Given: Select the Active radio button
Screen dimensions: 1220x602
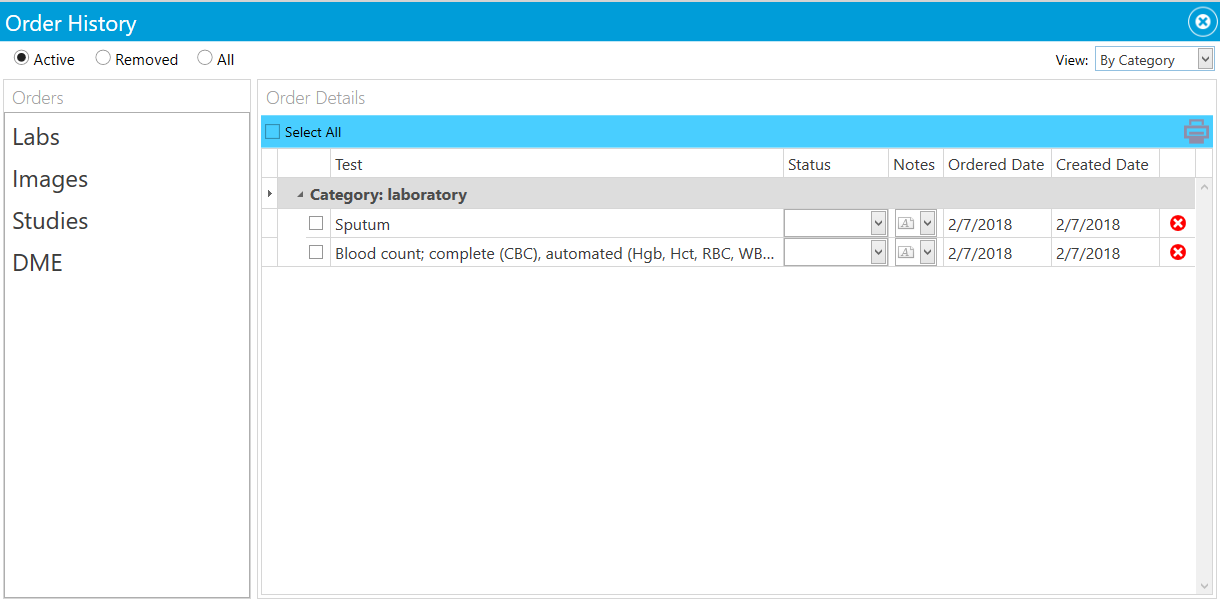Looking at the screenshot, I should 21,58.
